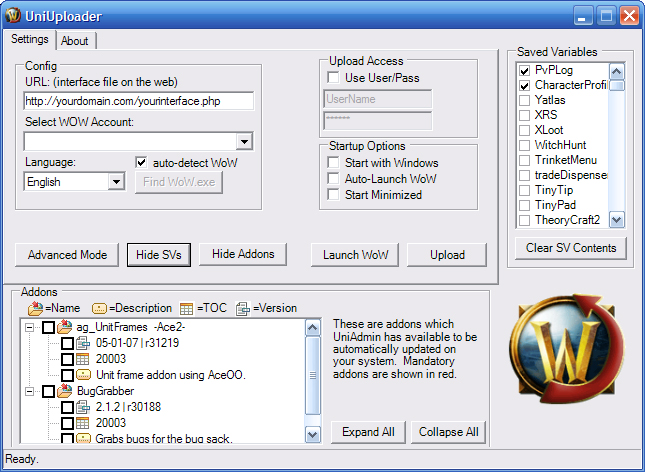Click the Clear SV Contents button
Viewport: 645px width, 472px height.
[571, 248]
